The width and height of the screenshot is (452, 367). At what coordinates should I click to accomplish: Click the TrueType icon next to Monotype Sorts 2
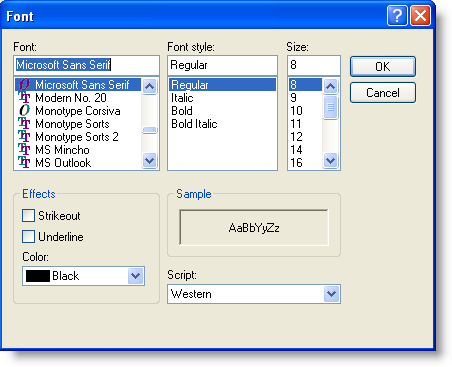[24, 136]
